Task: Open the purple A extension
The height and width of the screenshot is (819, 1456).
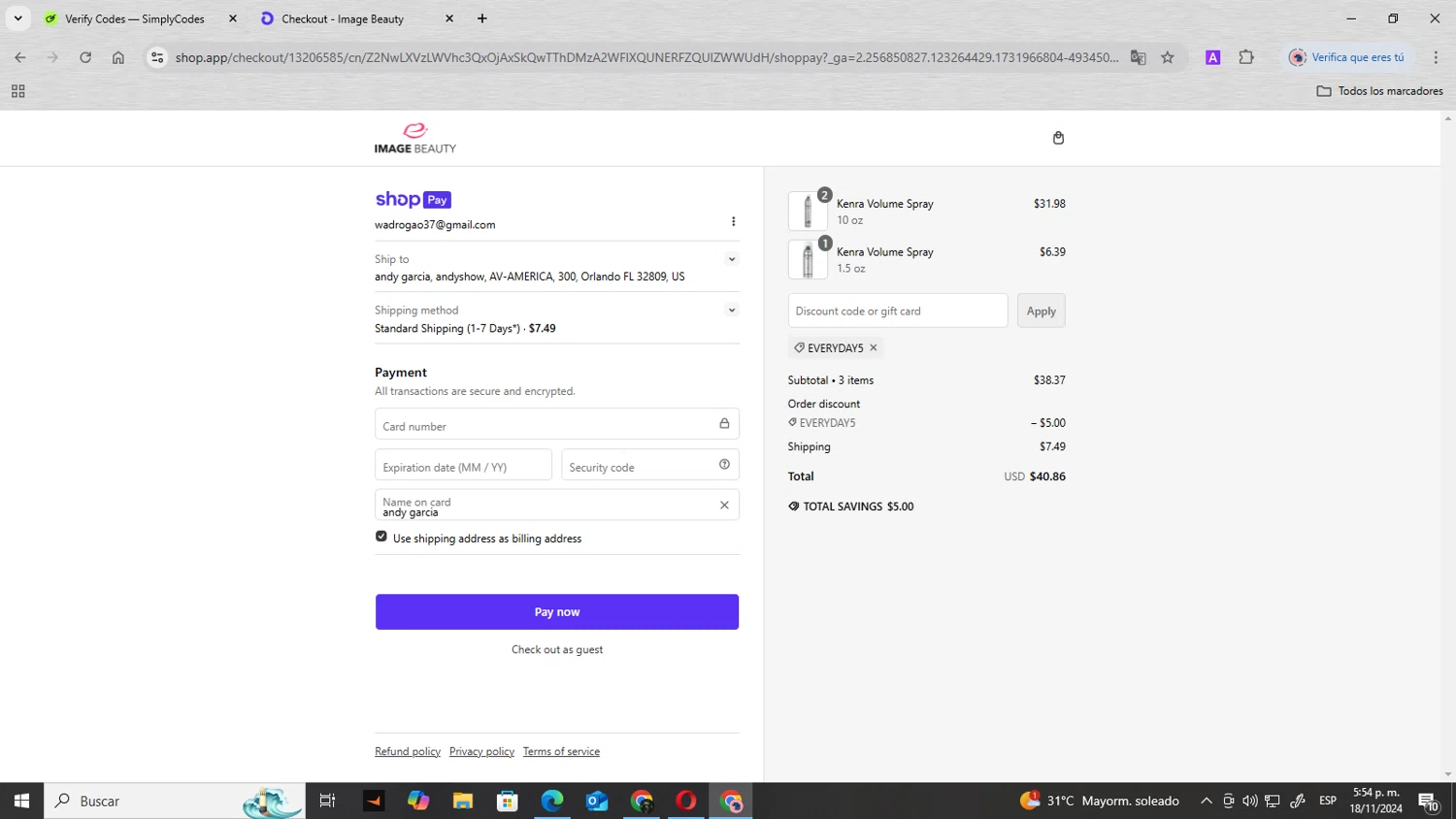Action: [1212, 57]
